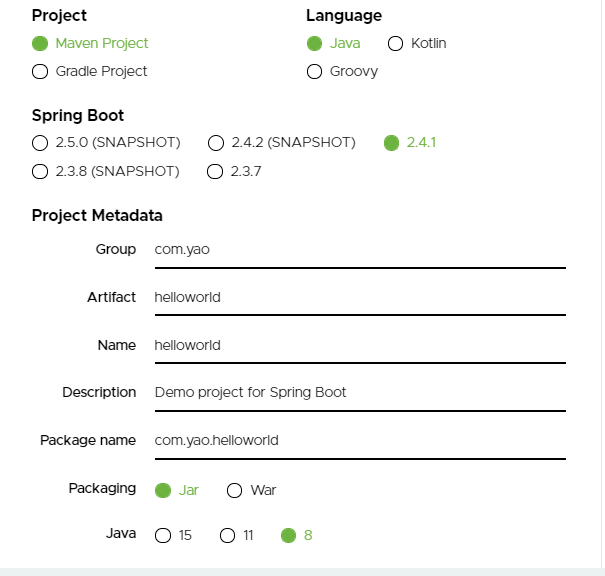Select the Maven Project option
This screenshot has height=576, width=605.
[x=40, y=44]
